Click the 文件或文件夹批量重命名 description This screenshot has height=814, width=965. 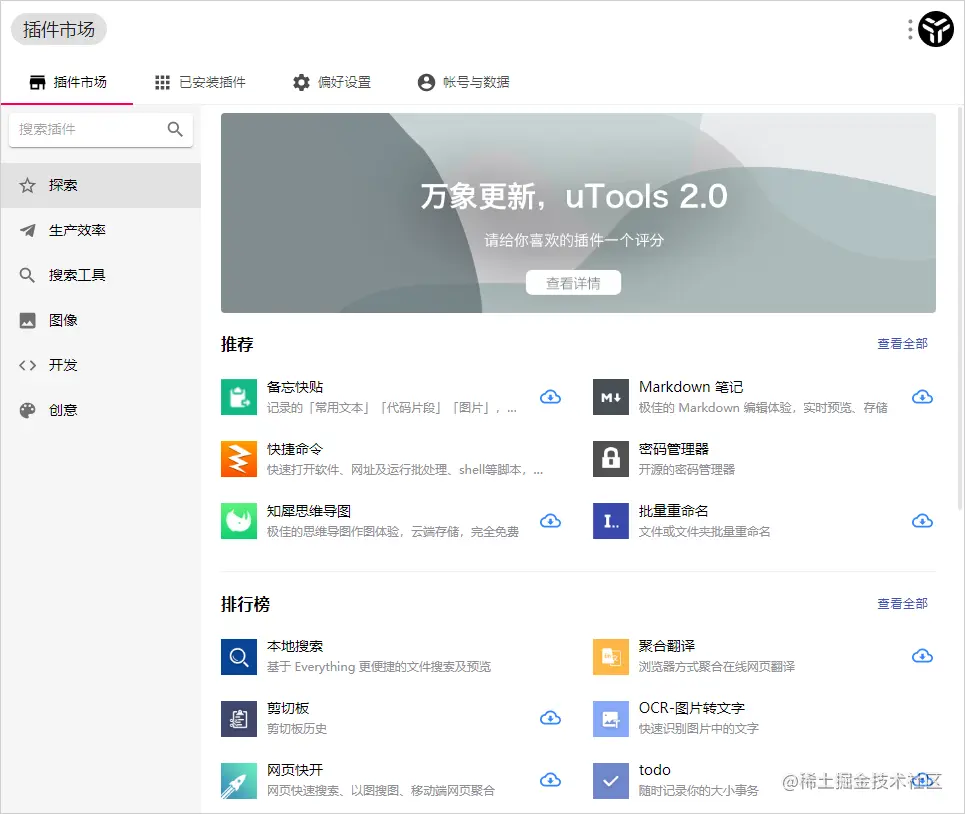704,532
